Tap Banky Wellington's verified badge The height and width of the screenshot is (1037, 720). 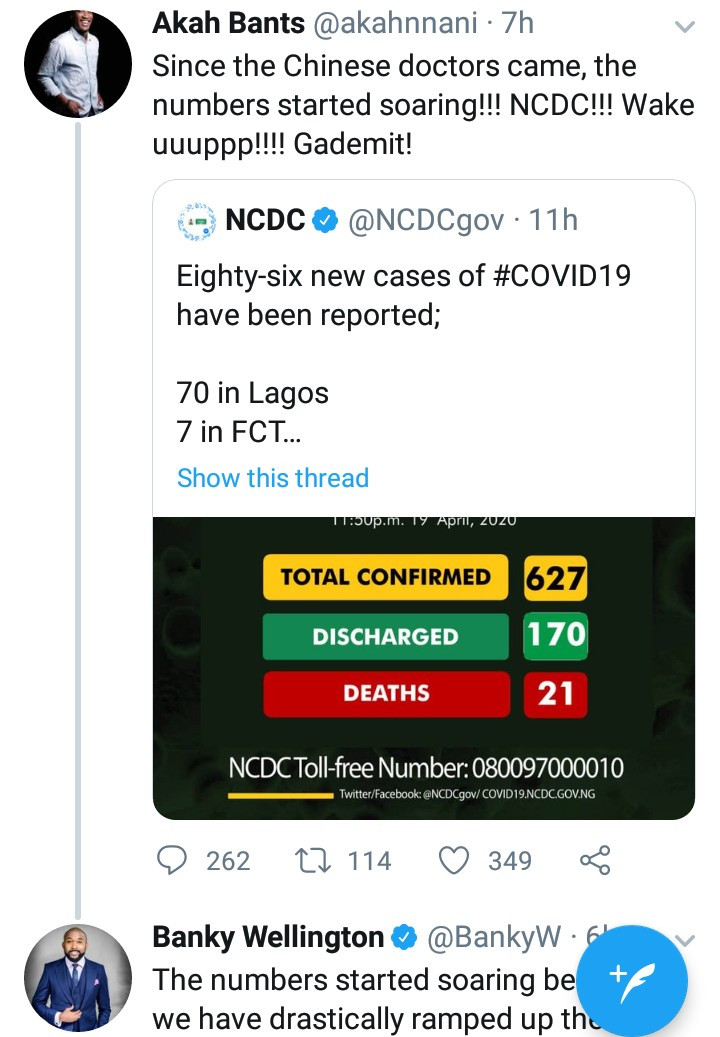pos(405,938)
